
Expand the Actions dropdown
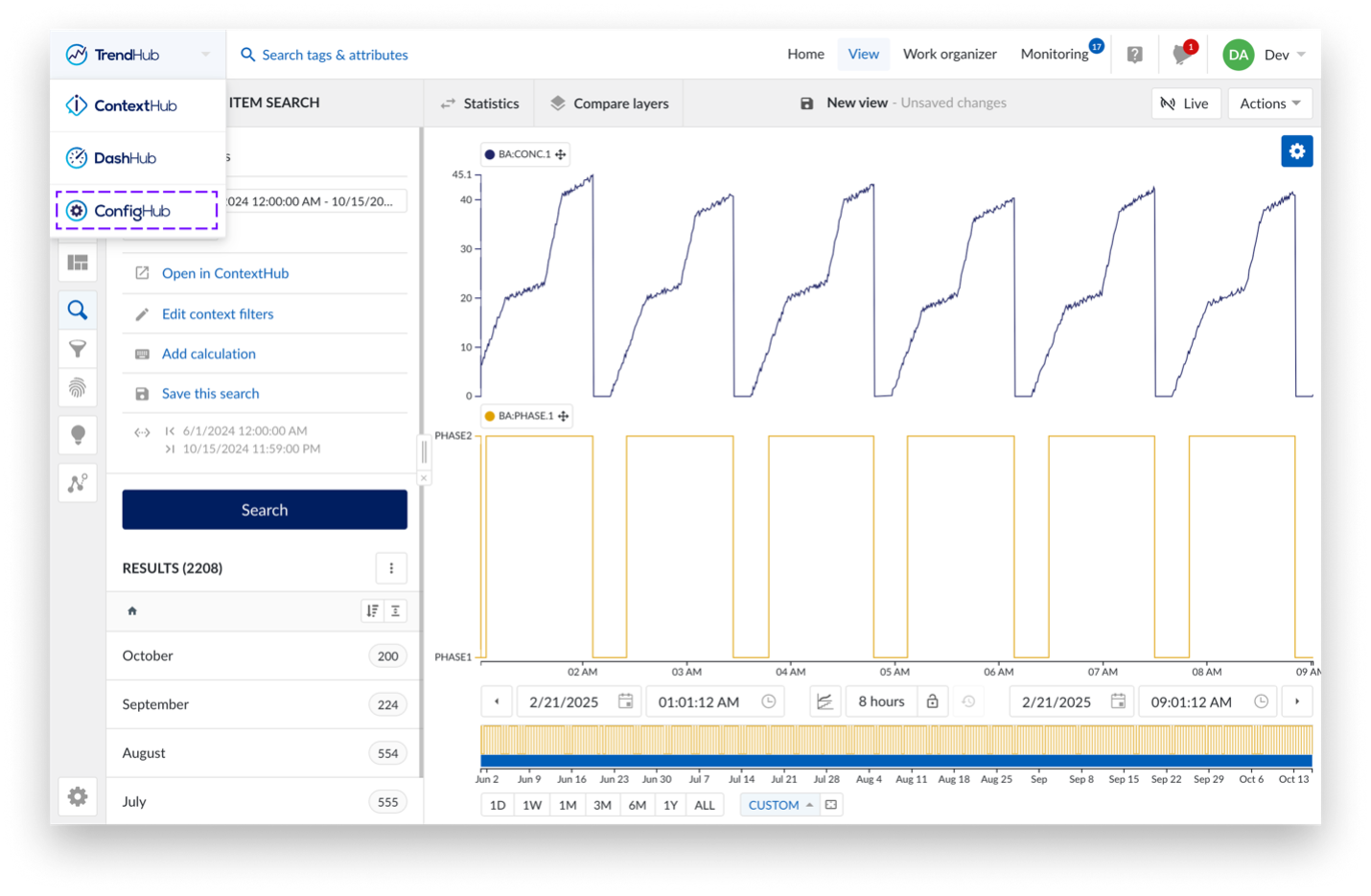click(1269, 103)
